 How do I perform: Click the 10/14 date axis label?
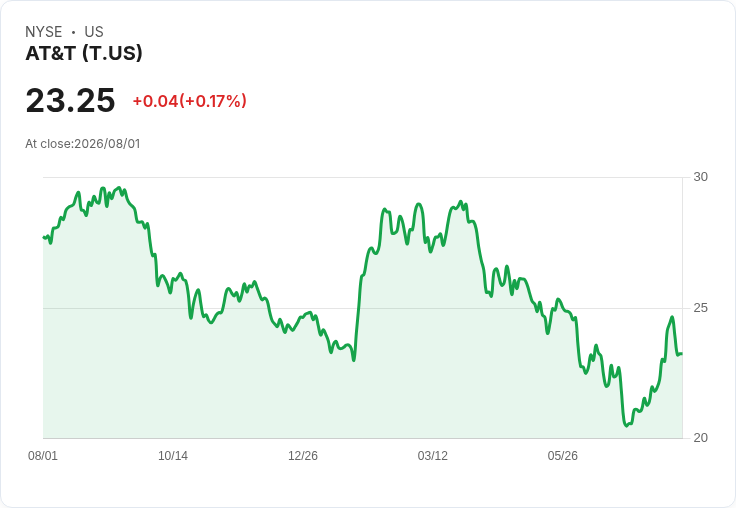173,455
